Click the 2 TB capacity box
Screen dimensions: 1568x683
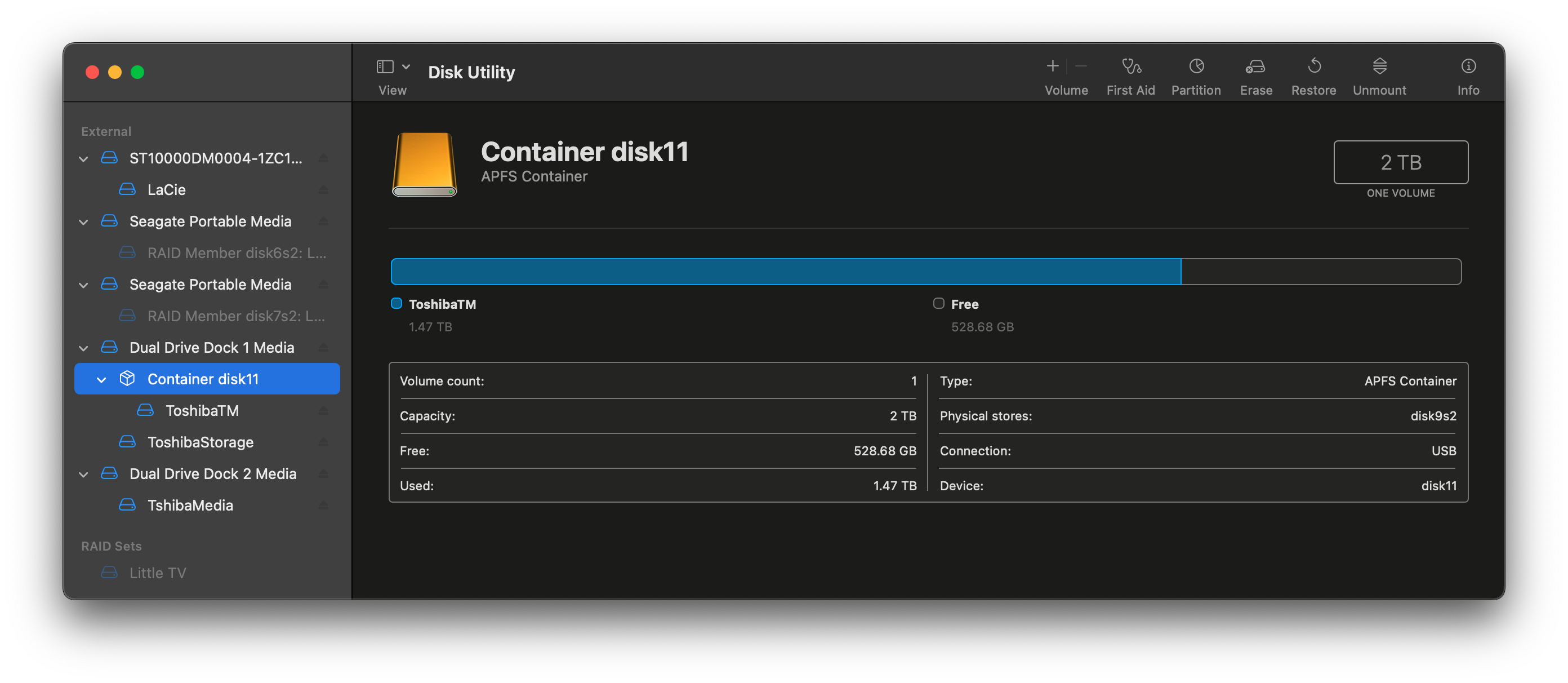(x=1400, y=163)
